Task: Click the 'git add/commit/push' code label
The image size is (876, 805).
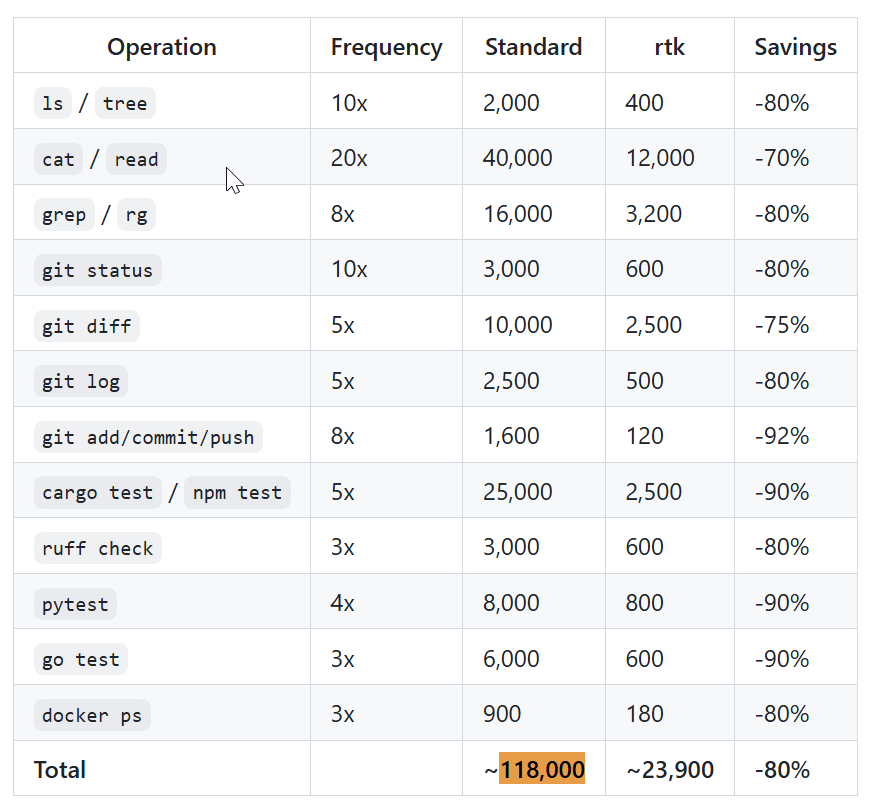Action: pos(148,437)
